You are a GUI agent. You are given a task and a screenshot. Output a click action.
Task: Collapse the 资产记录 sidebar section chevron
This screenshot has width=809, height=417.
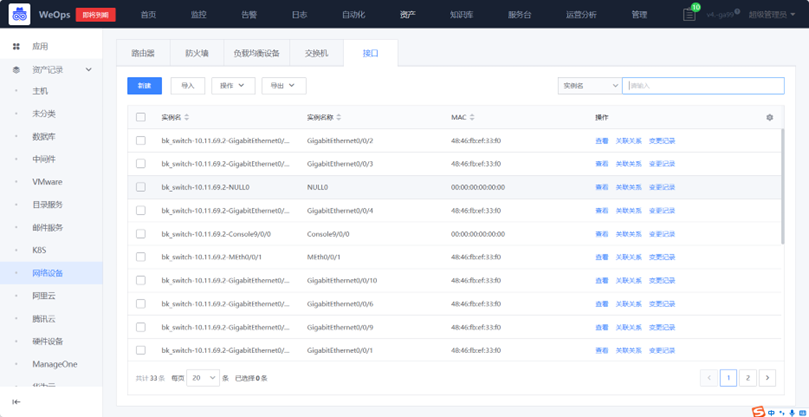click(89, 70)
